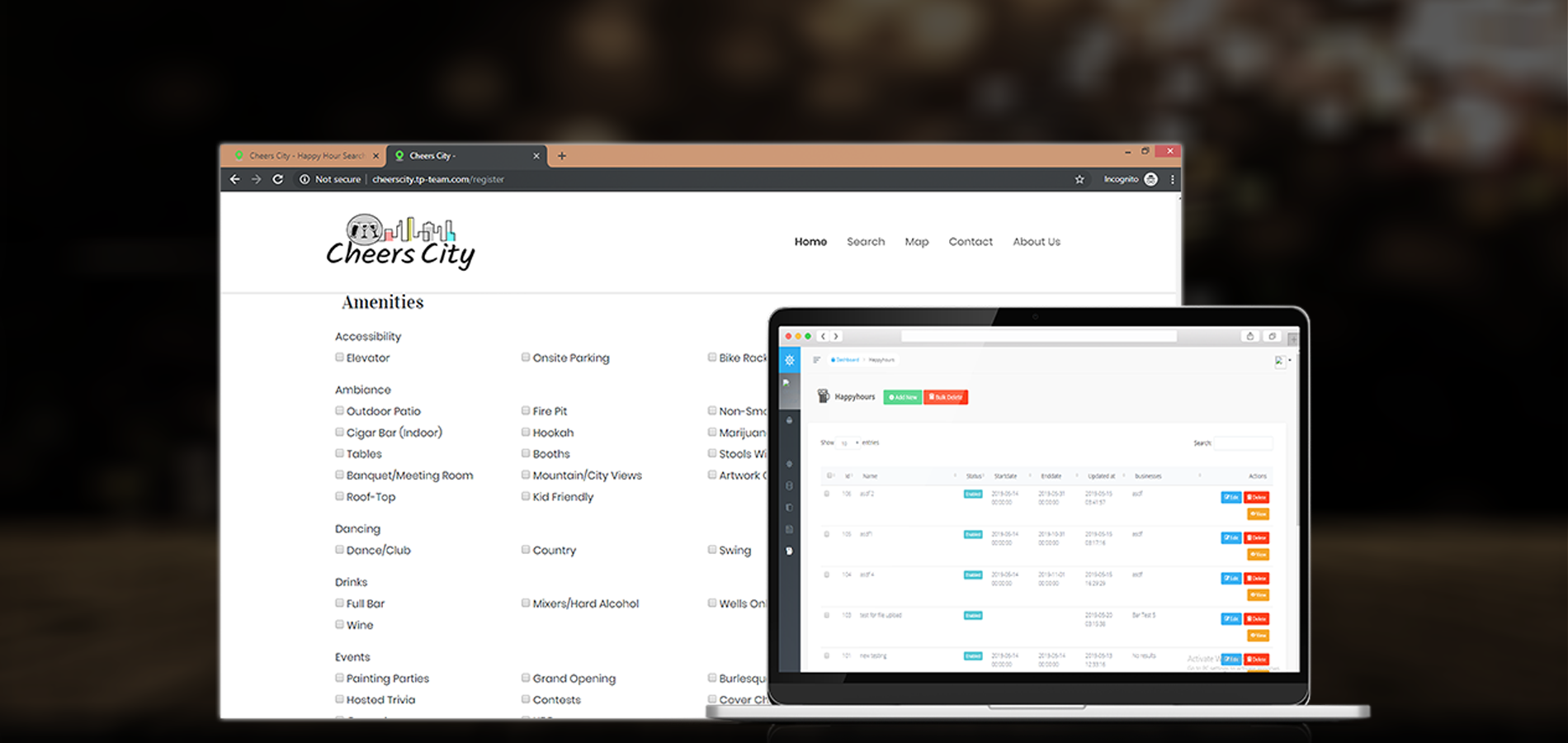Click the green Add New button
Viewport: 1568px width, 743px height.
(903, 397)
